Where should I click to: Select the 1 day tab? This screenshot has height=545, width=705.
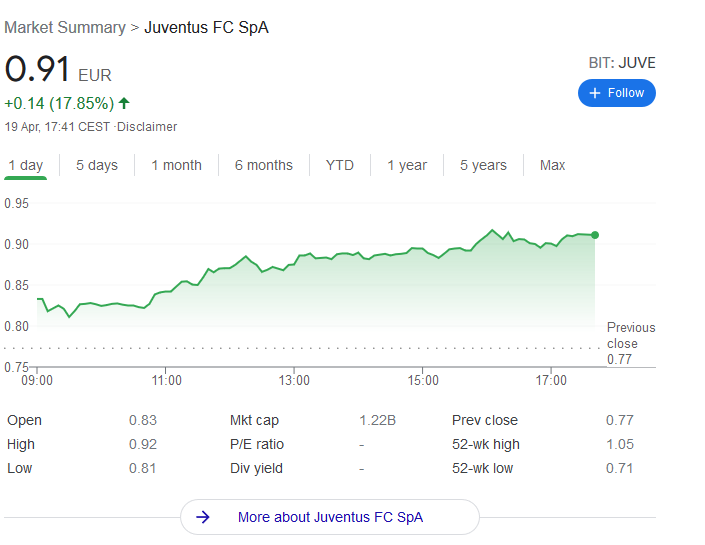26,165
